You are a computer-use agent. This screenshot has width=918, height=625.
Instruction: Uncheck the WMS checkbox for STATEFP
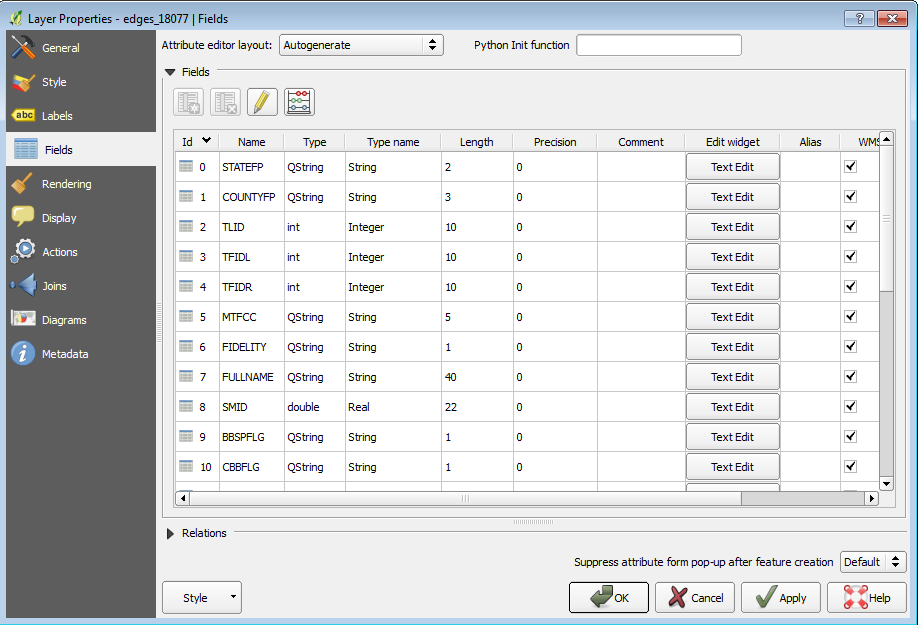tap(851, 167)
